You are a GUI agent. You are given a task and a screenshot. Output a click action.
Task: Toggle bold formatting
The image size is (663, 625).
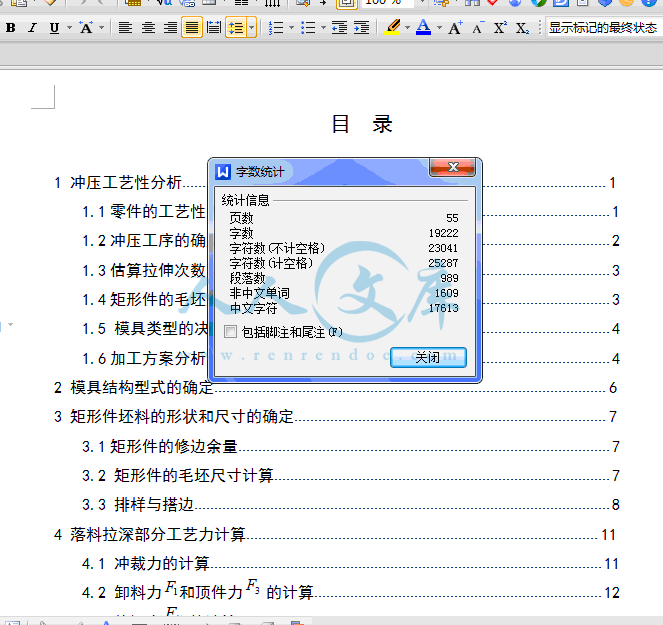[x=11, y=28]
